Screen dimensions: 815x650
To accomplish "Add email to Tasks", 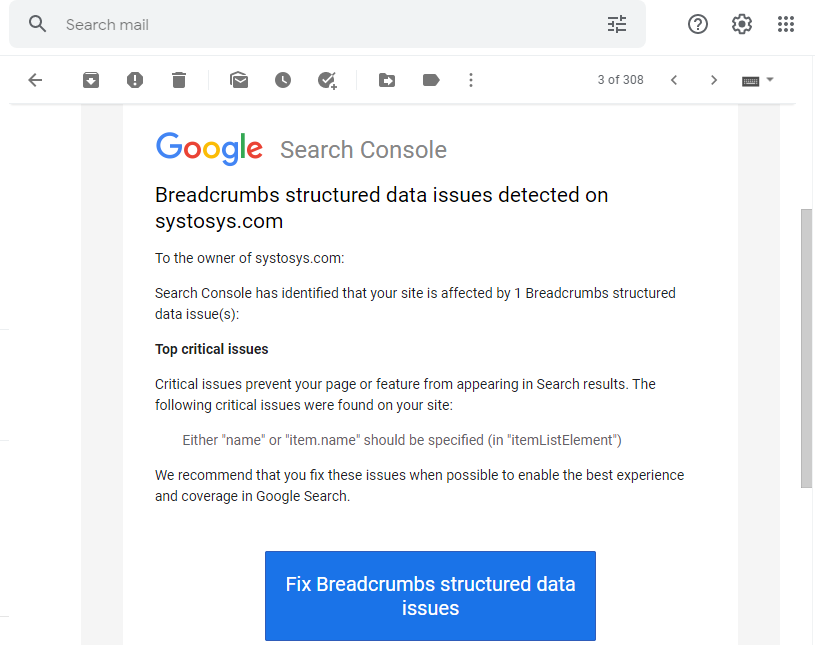I will [x=327, y=80].
